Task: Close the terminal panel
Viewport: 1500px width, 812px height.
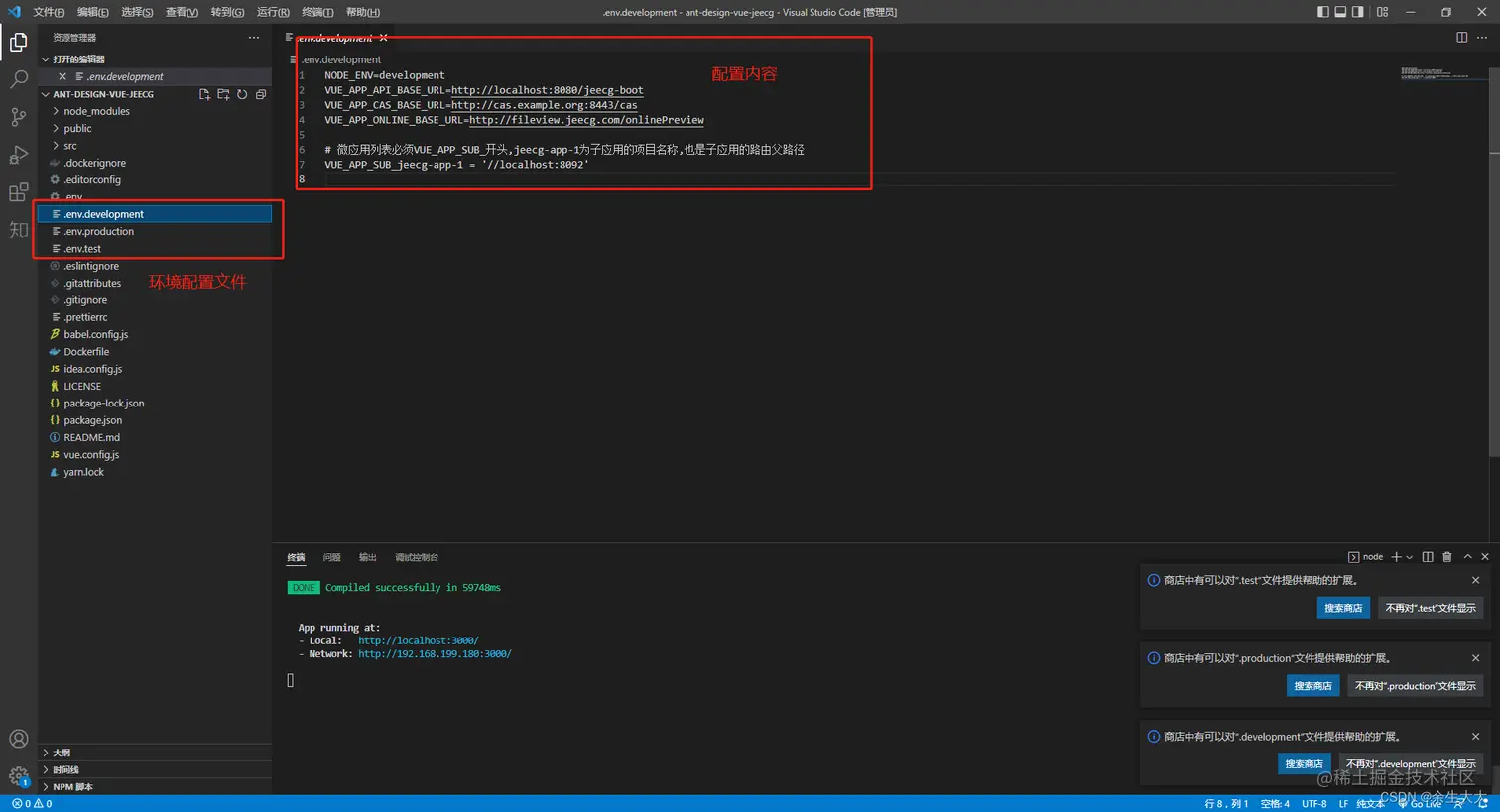Action: pyautogui.click(x=1485, y=557)
